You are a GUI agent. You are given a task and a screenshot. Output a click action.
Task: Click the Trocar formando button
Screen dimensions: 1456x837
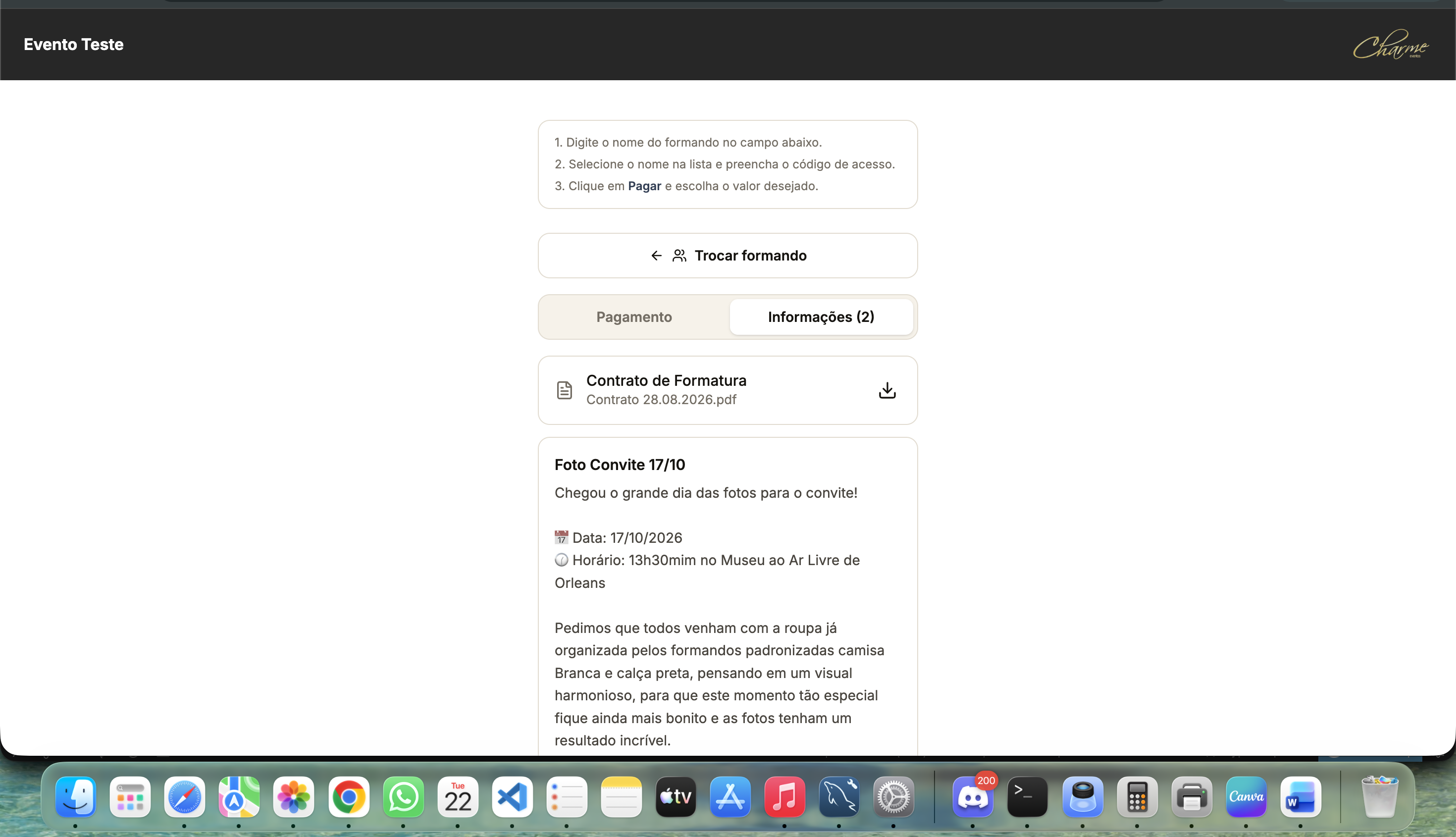point(728,255)
